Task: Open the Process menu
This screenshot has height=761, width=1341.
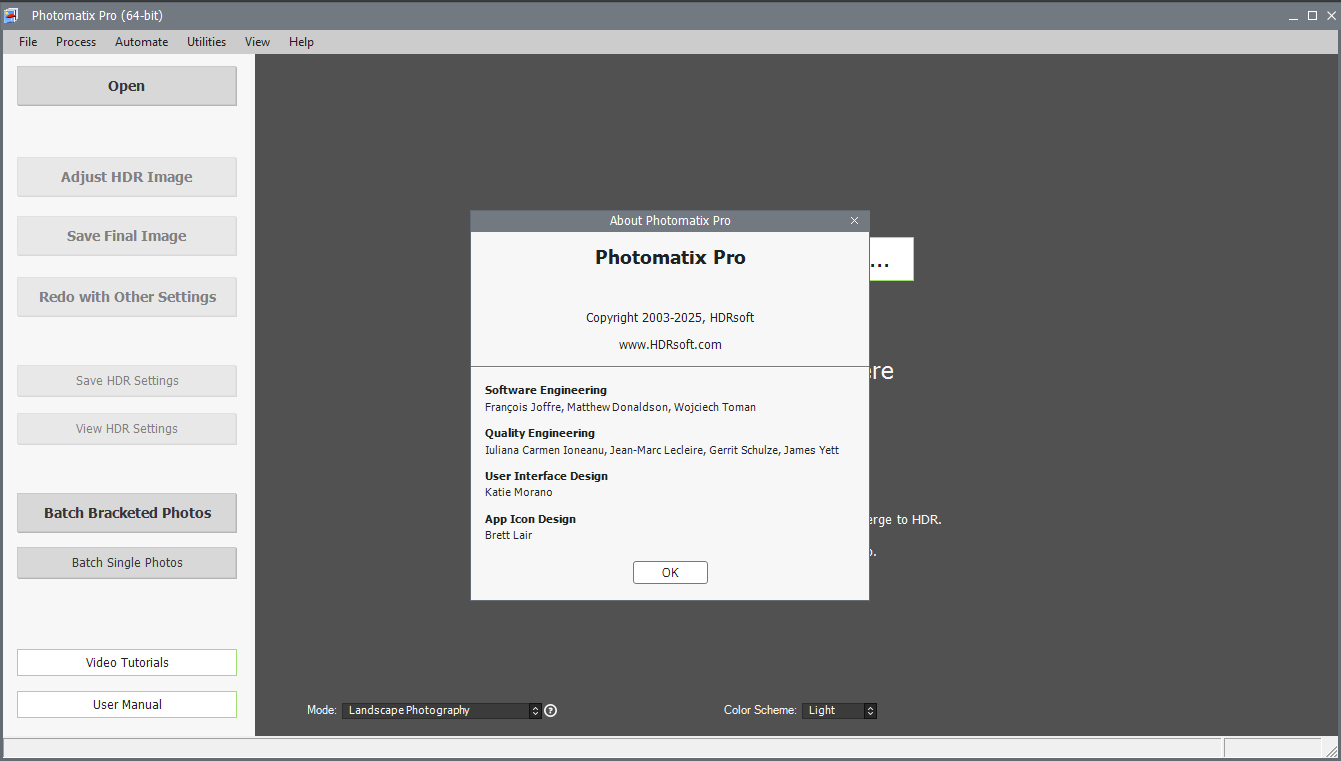Action: [x=76, y=42]
